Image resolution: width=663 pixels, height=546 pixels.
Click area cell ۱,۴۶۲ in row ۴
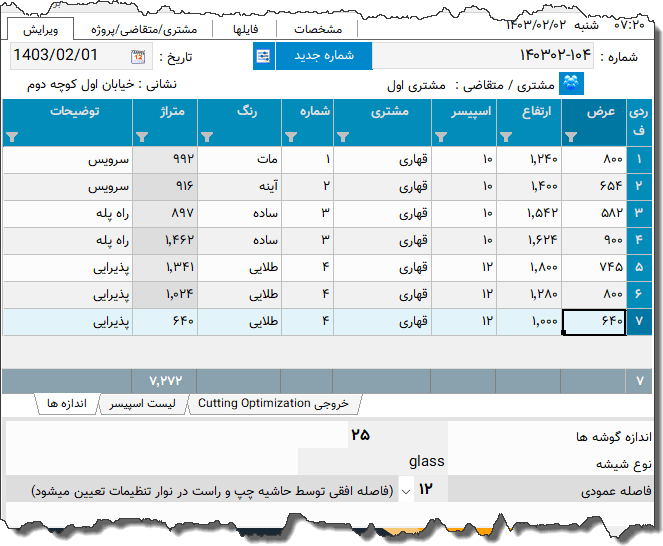pos(165,240)
